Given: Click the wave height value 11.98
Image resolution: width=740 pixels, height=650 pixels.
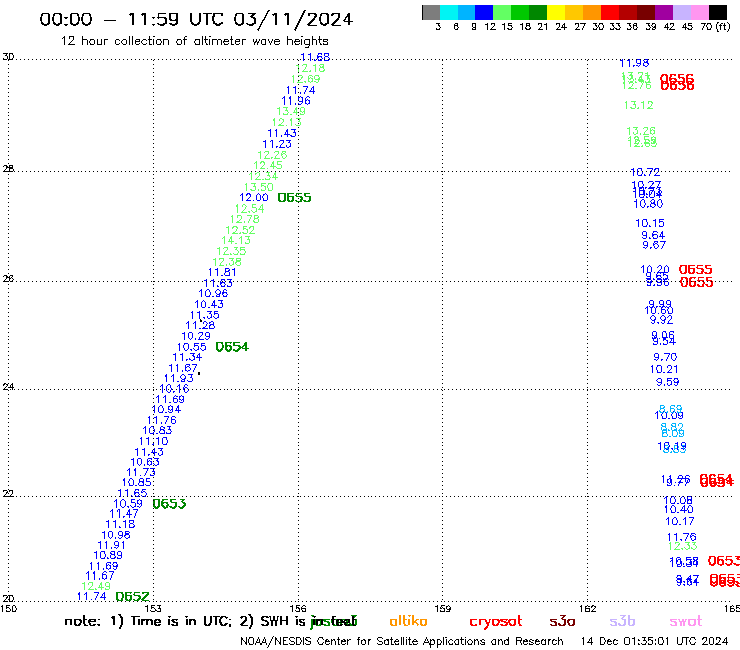Looking at the screenshot, I should pos(634,63).
